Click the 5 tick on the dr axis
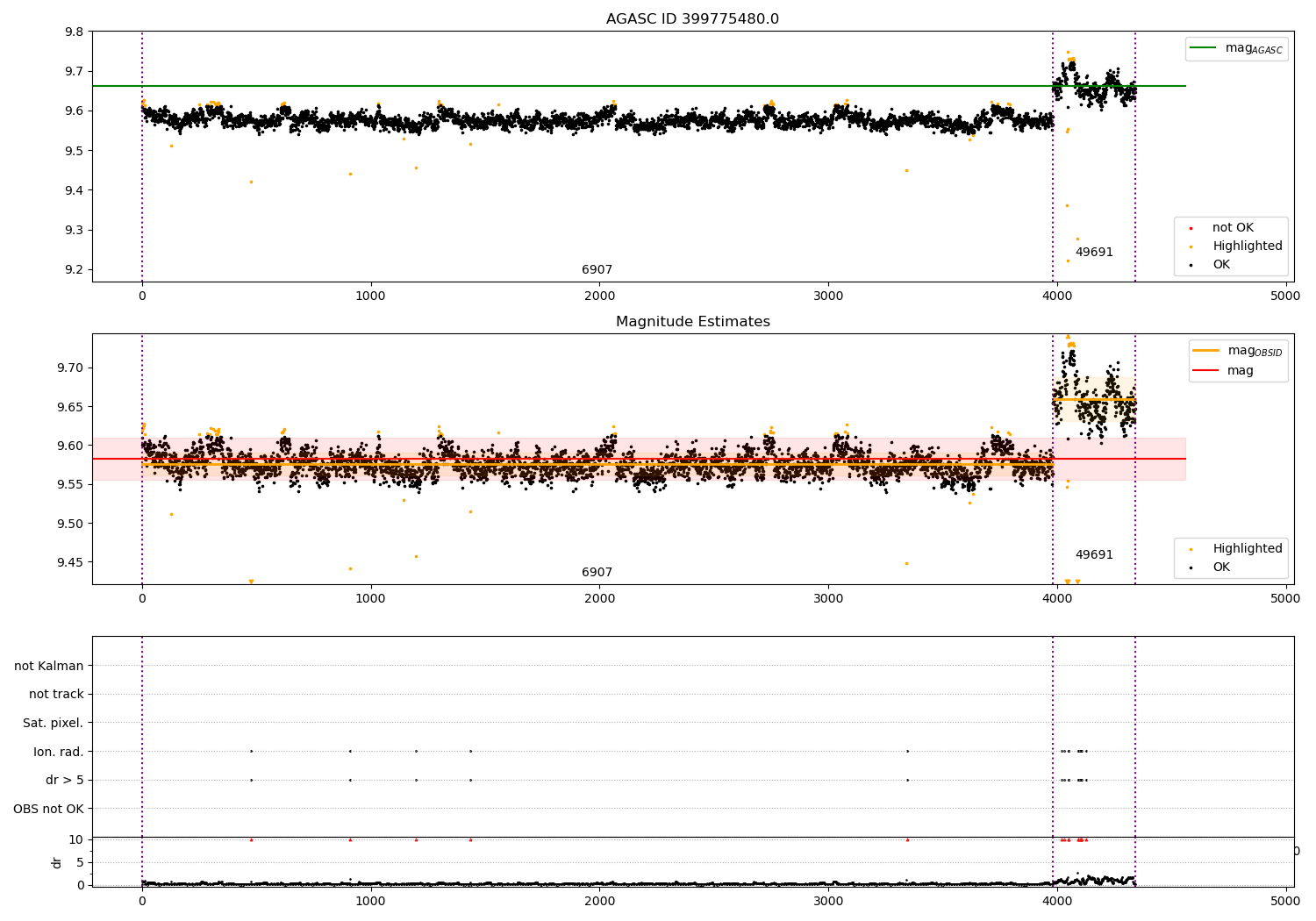 point(81,863)
